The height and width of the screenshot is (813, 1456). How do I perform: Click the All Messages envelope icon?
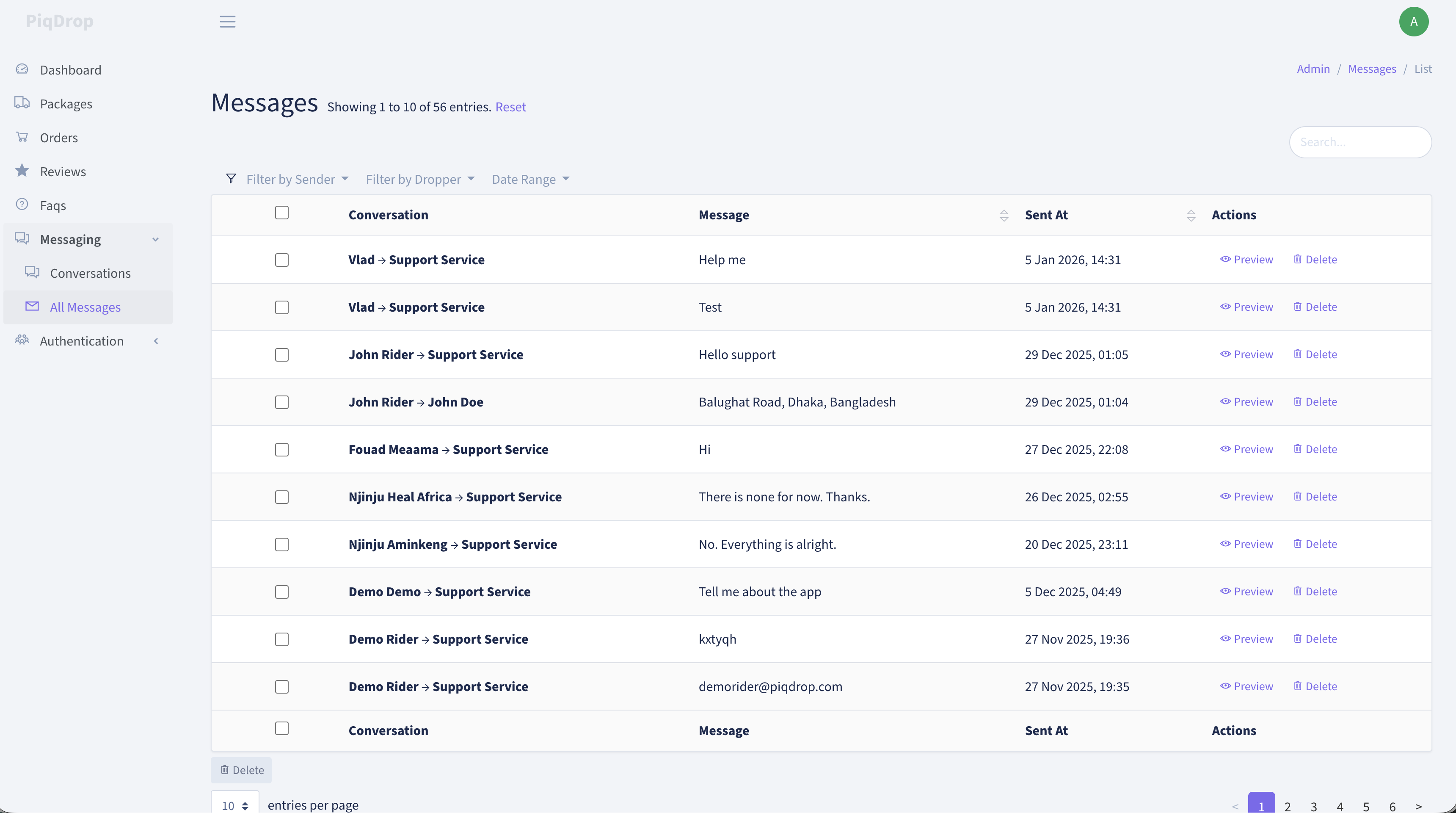tap(32, 307)
